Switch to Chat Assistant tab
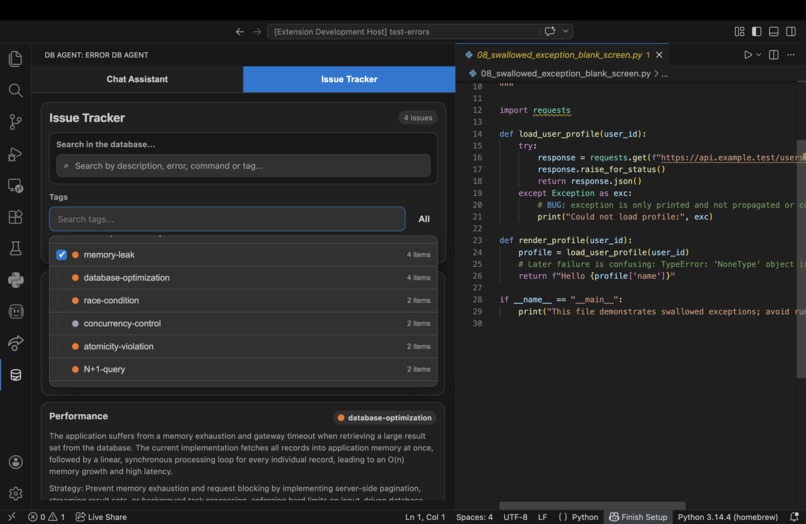806x524 pixels. [x=137, y=79]
